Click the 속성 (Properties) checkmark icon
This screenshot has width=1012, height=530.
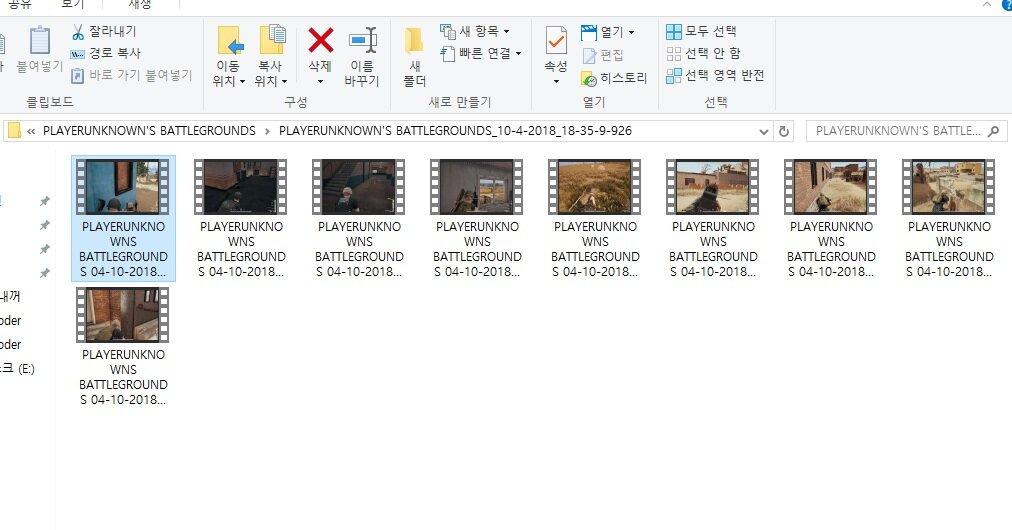coord(556,41)
